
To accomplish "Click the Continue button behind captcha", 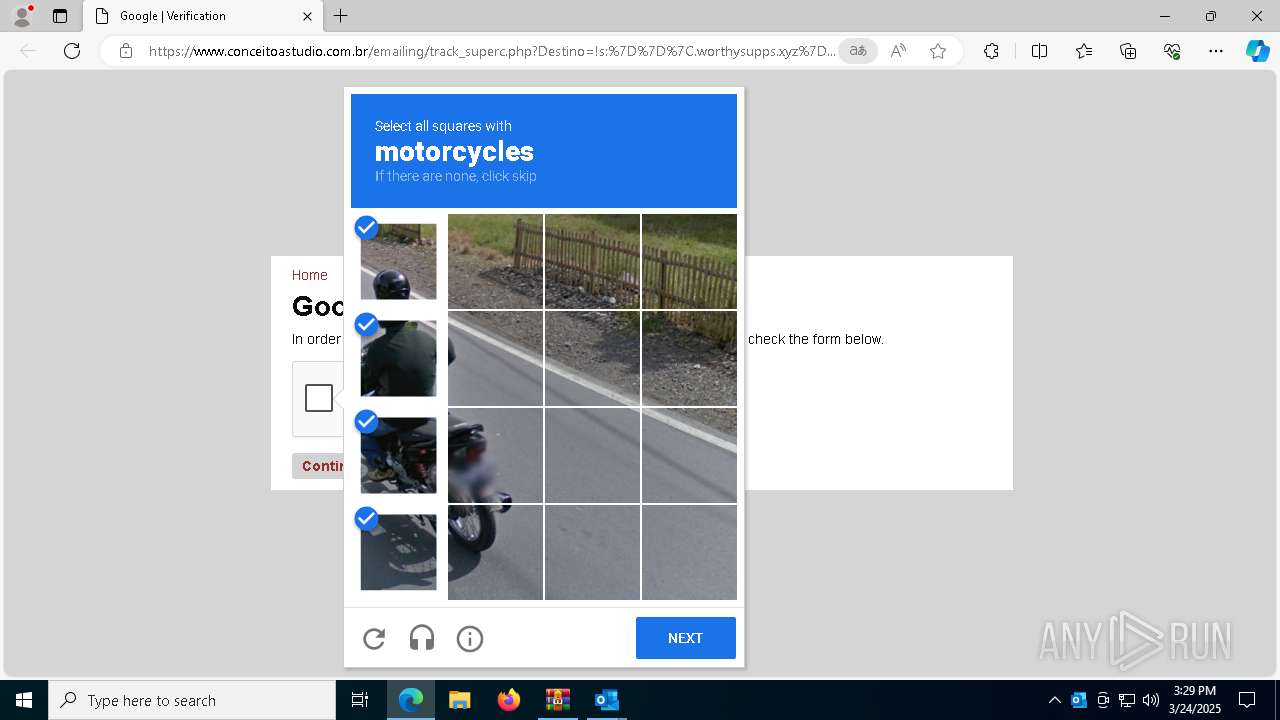I will click(318, 466).
